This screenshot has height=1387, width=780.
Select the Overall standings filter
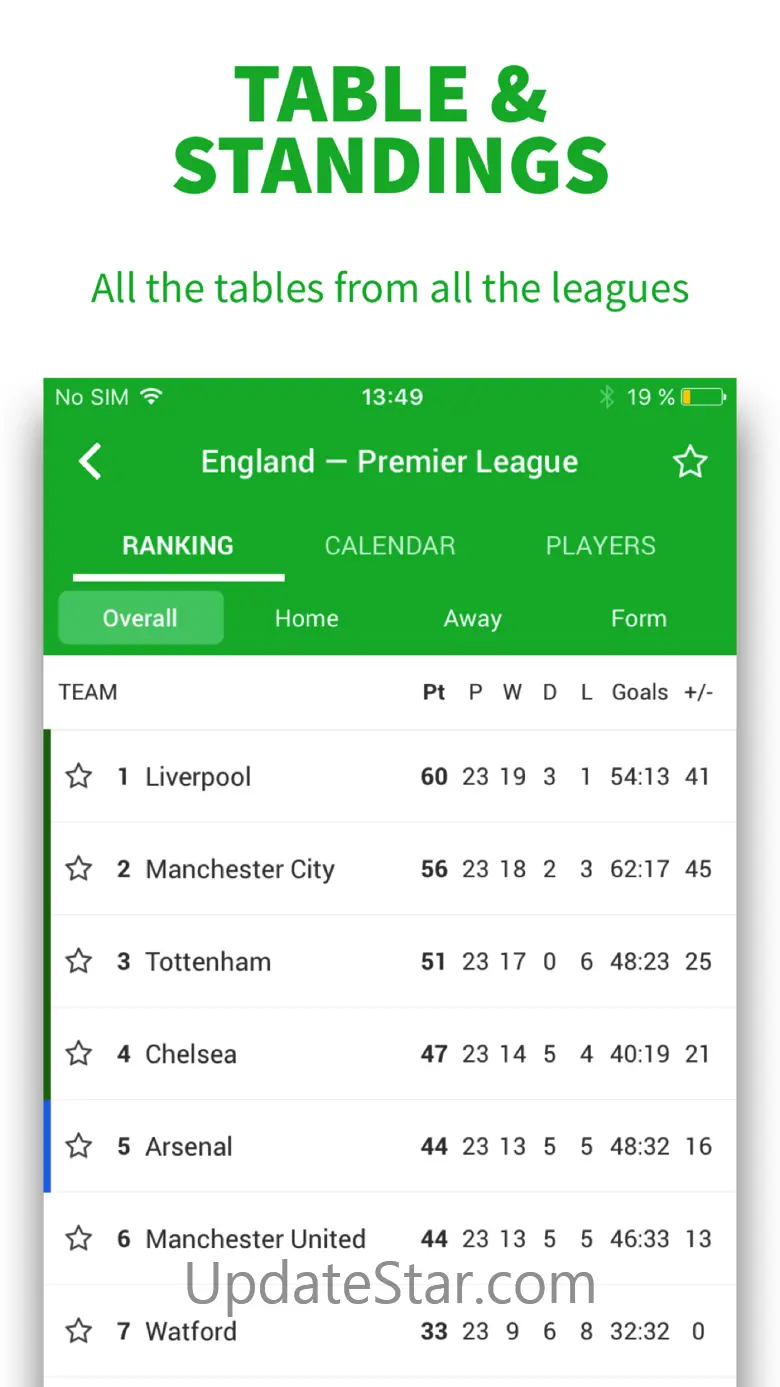(140, 618)
